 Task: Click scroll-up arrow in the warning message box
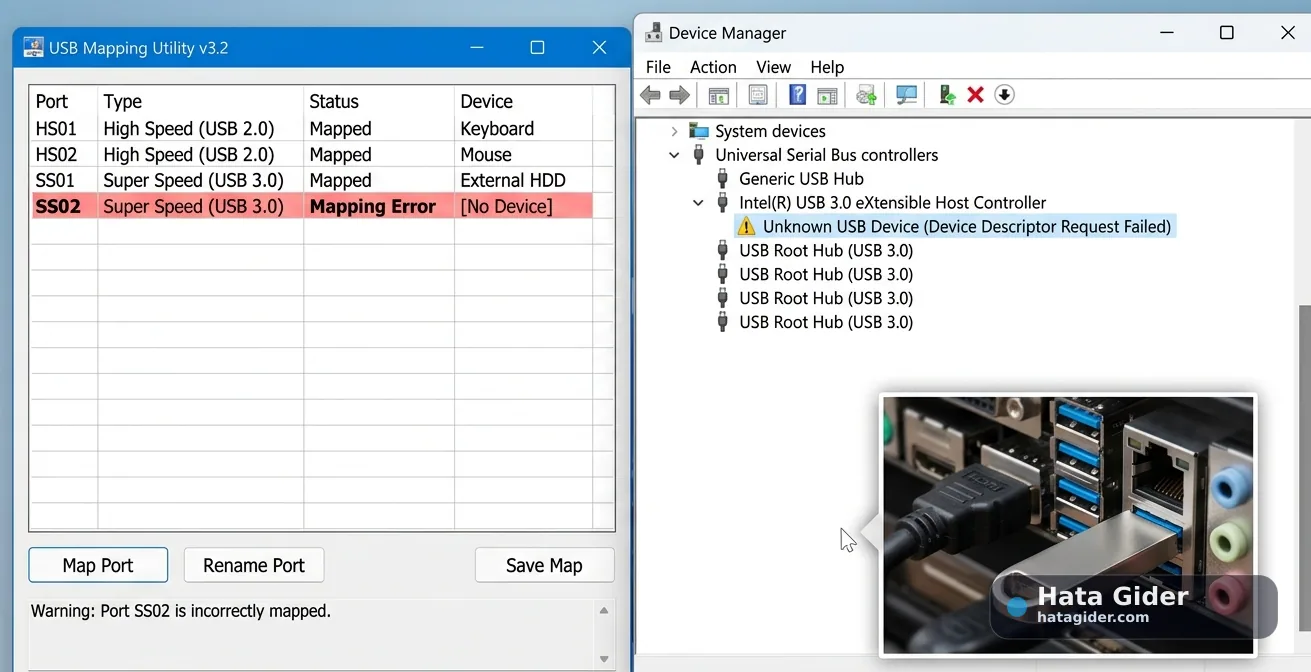(604, 610)
